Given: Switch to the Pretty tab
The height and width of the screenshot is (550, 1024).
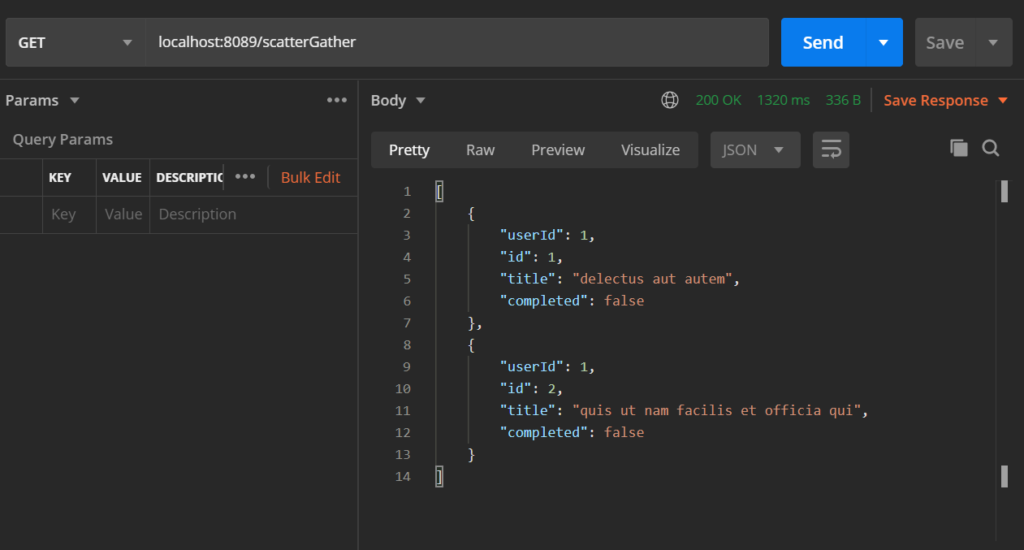Looking at the screenshot, I should tap(409, 150).
